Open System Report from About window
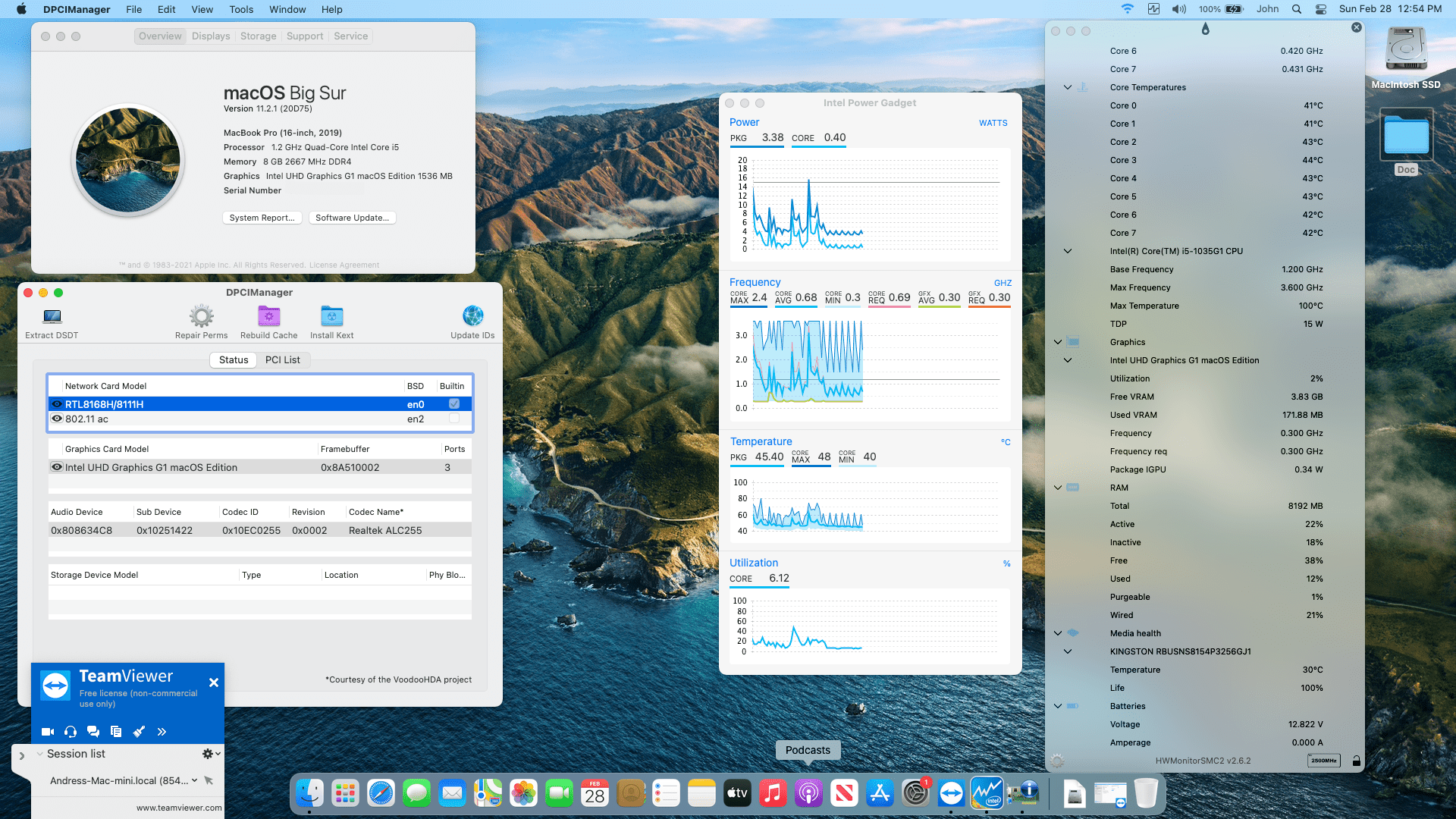This screenshot has width=1456, height=819. 262,218
